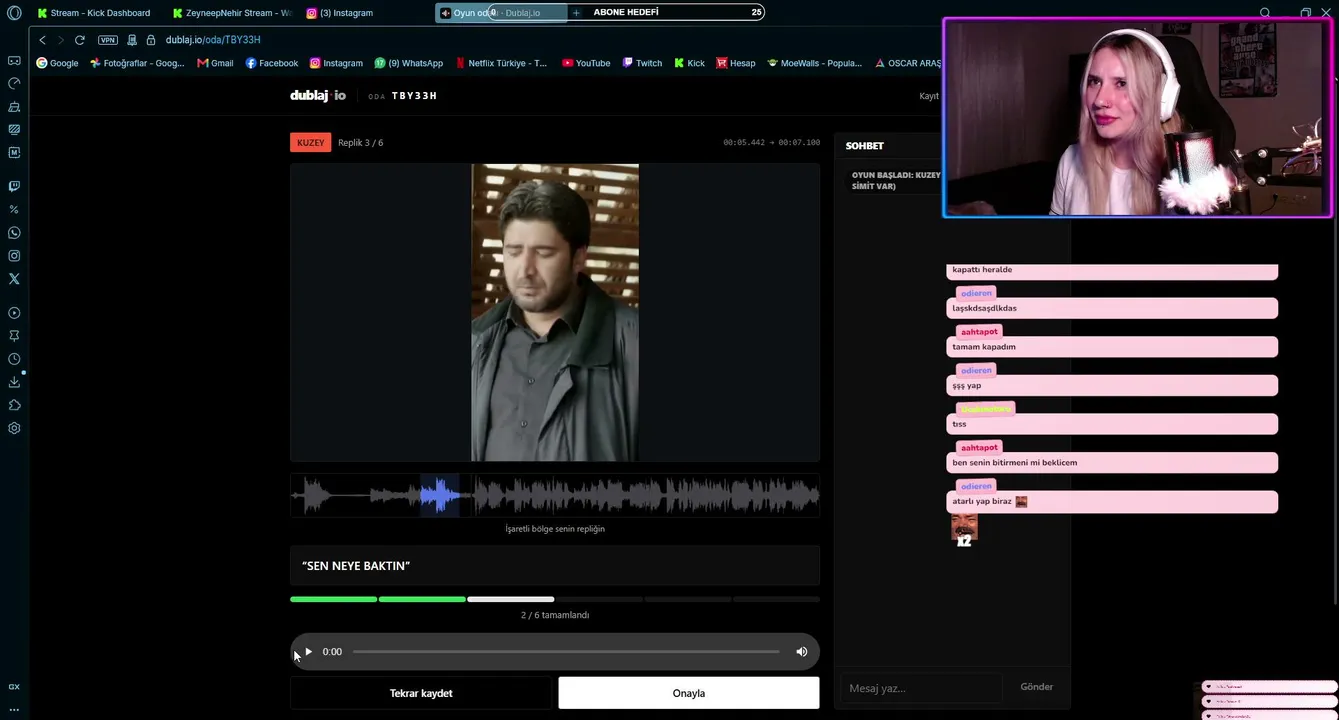Click the room code TBY33H

click(x=414, y=96)
